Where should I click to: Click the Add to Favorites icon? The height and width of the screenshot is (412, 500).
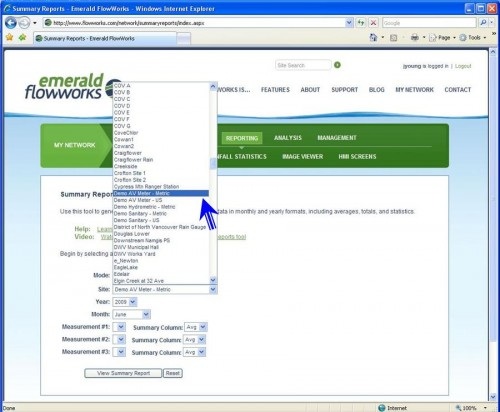[x=22, y=37]
